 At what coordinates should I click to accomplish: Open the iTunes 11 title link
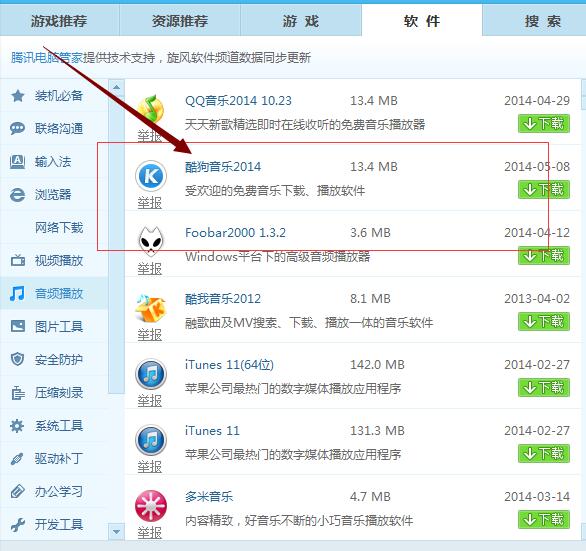(x=212, y=430)
